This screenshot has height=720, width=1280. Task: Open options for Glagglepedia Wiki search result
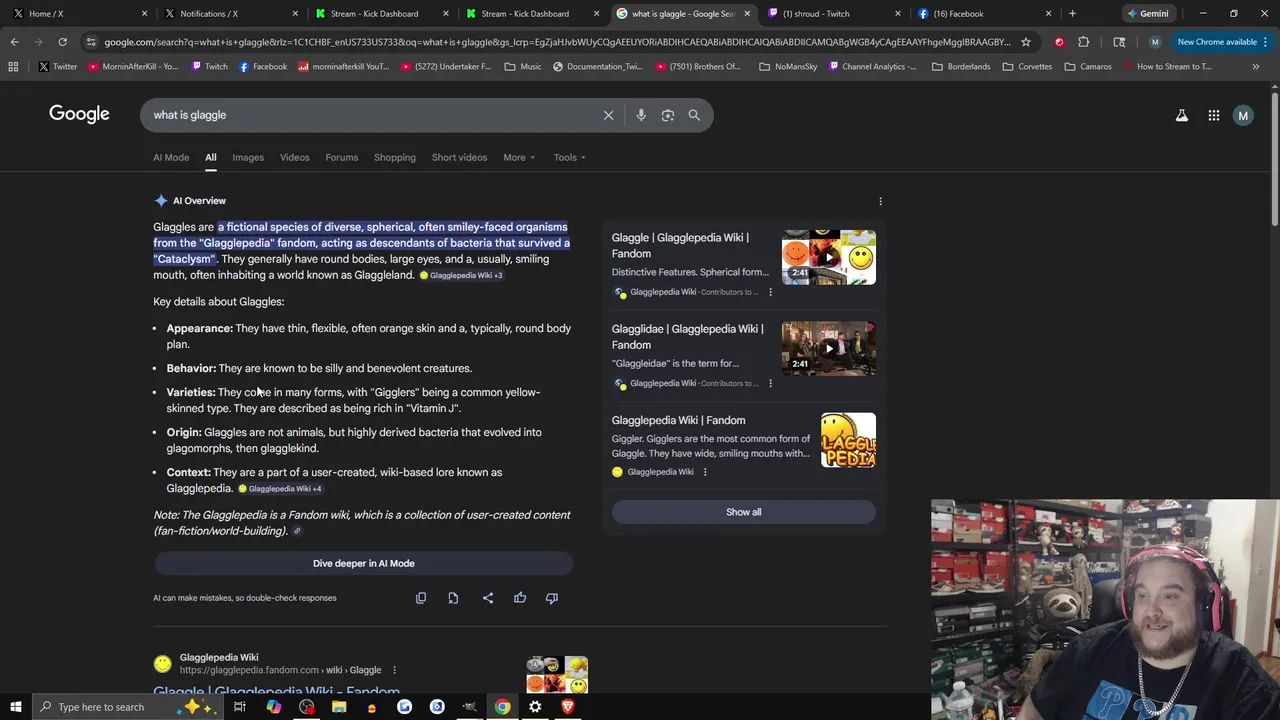(394, 670)
